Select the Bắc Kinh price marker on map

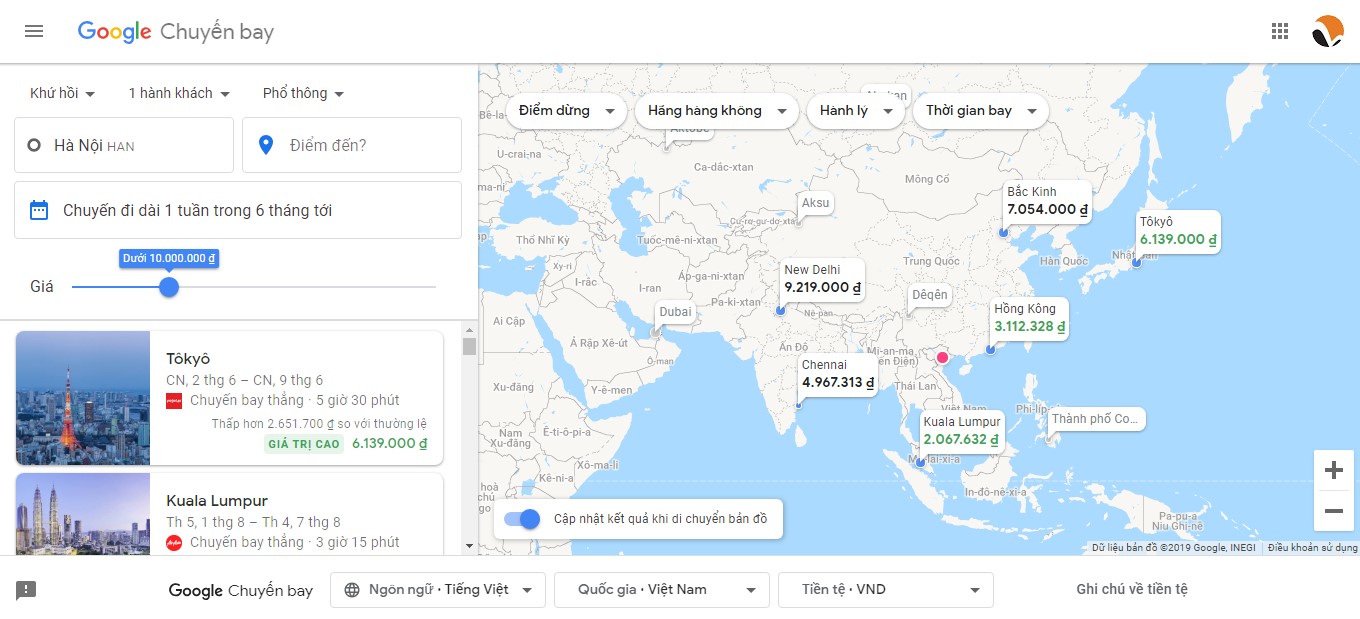tap(1047, 201)
